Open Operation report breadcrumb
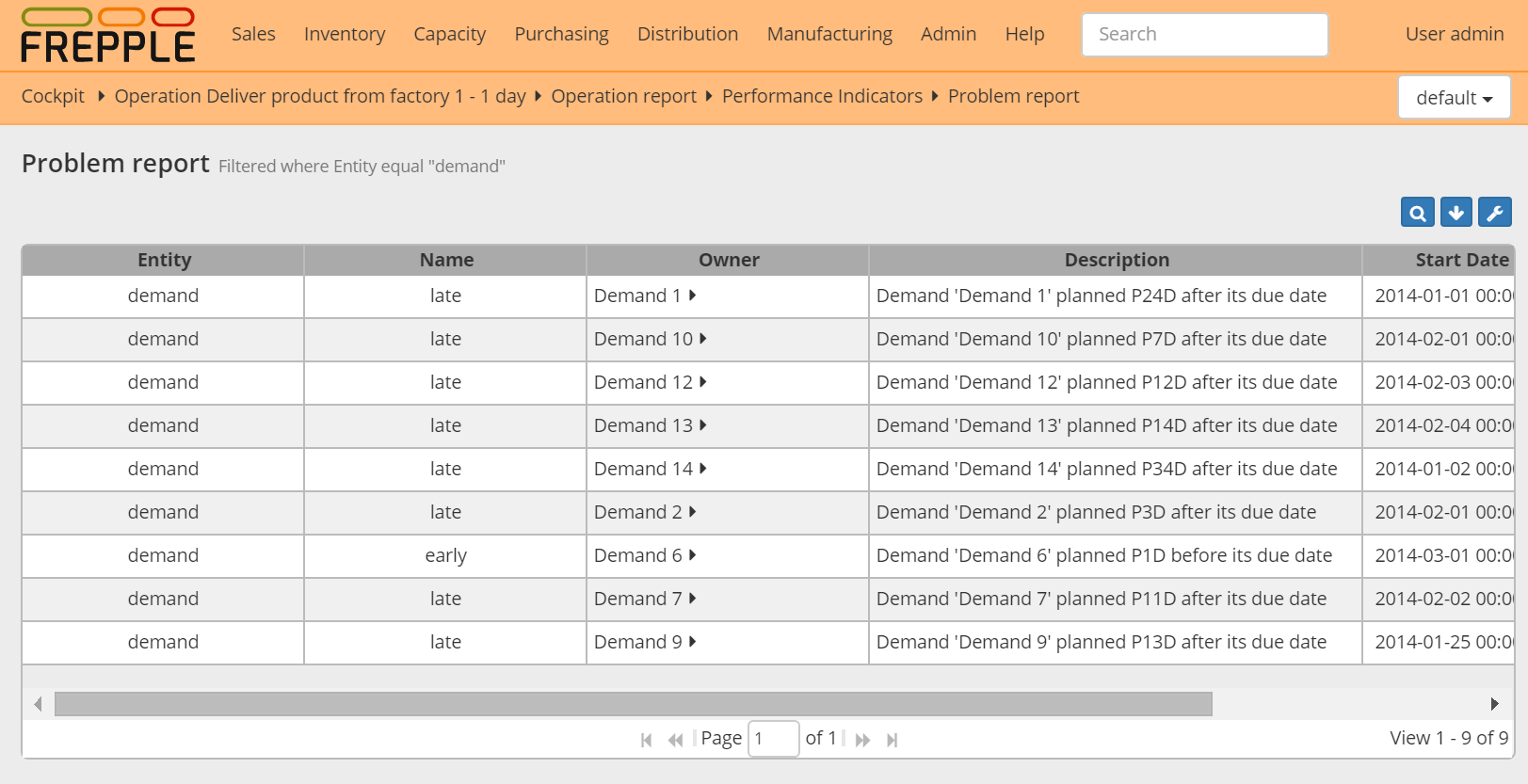The height and width of the screenshot is (784, 1528). (x=624, y=97)
